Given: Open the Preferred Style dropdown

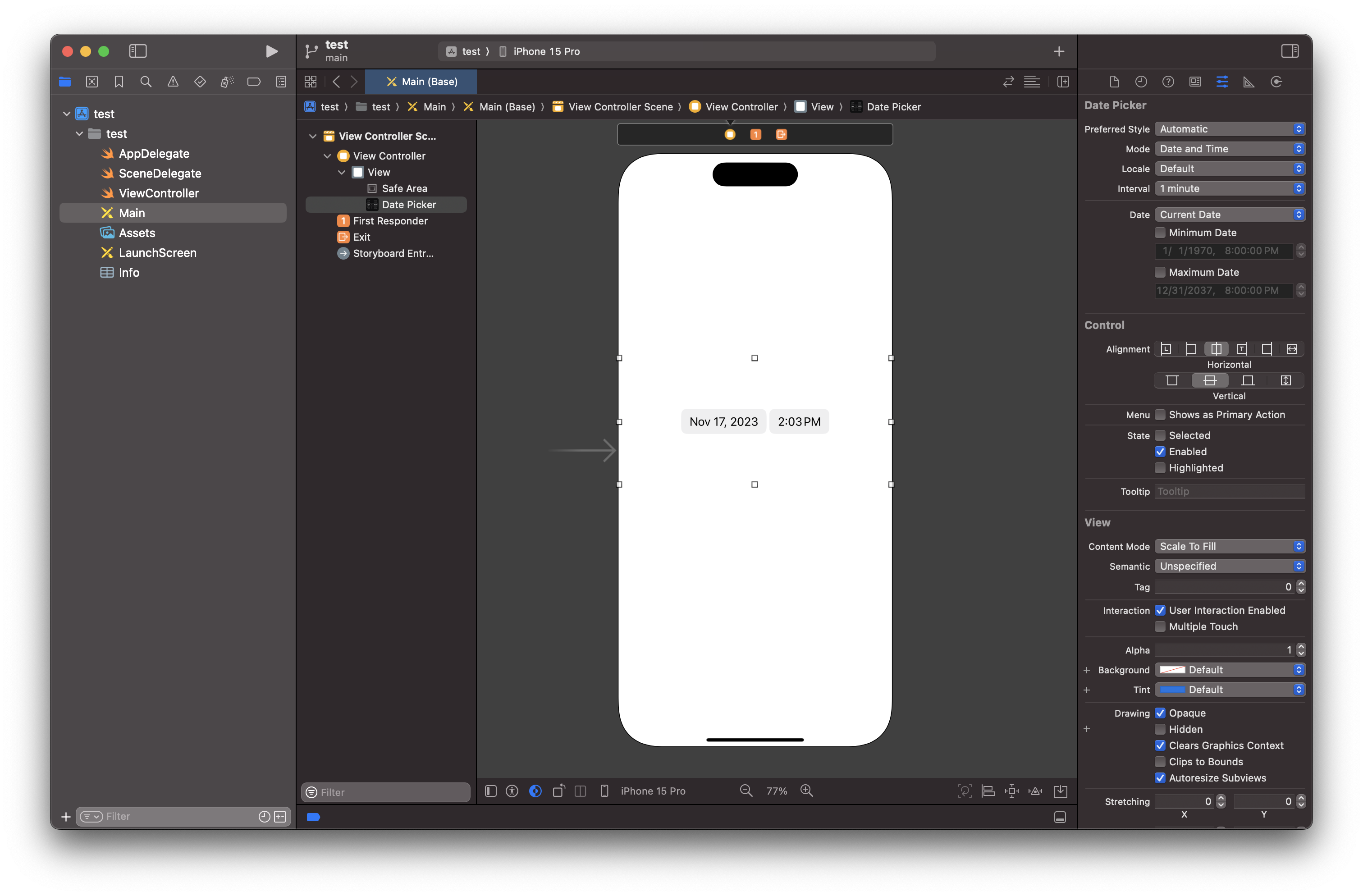Looking at the screenshot, I should point(1229,129).
